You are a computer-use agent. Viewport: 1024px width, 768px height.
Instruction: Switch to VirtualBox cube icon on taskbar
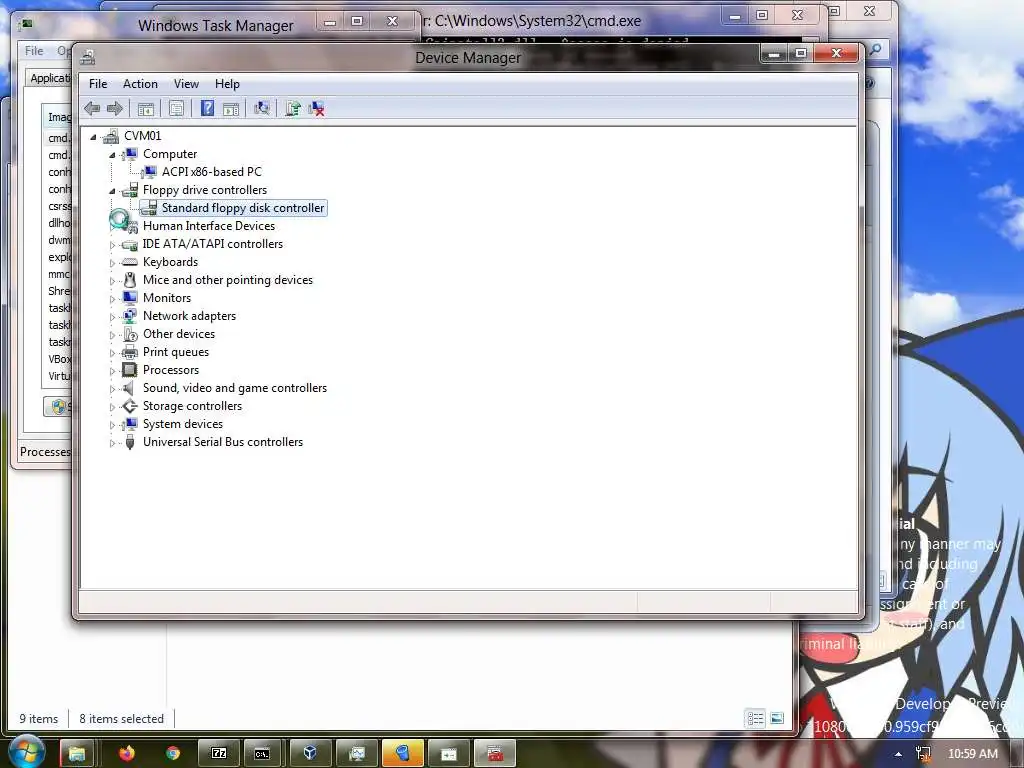311,754
